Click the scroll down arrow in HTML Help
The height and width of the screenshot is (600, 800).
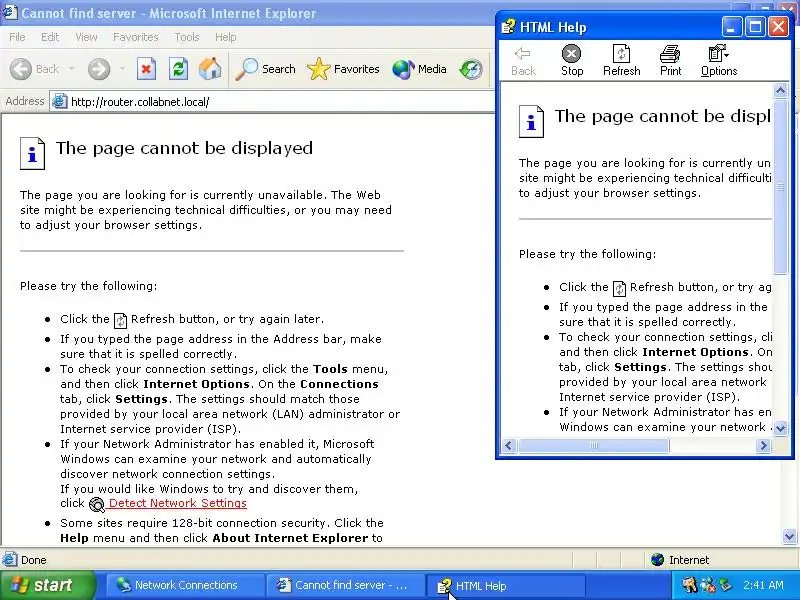(780, 429)
